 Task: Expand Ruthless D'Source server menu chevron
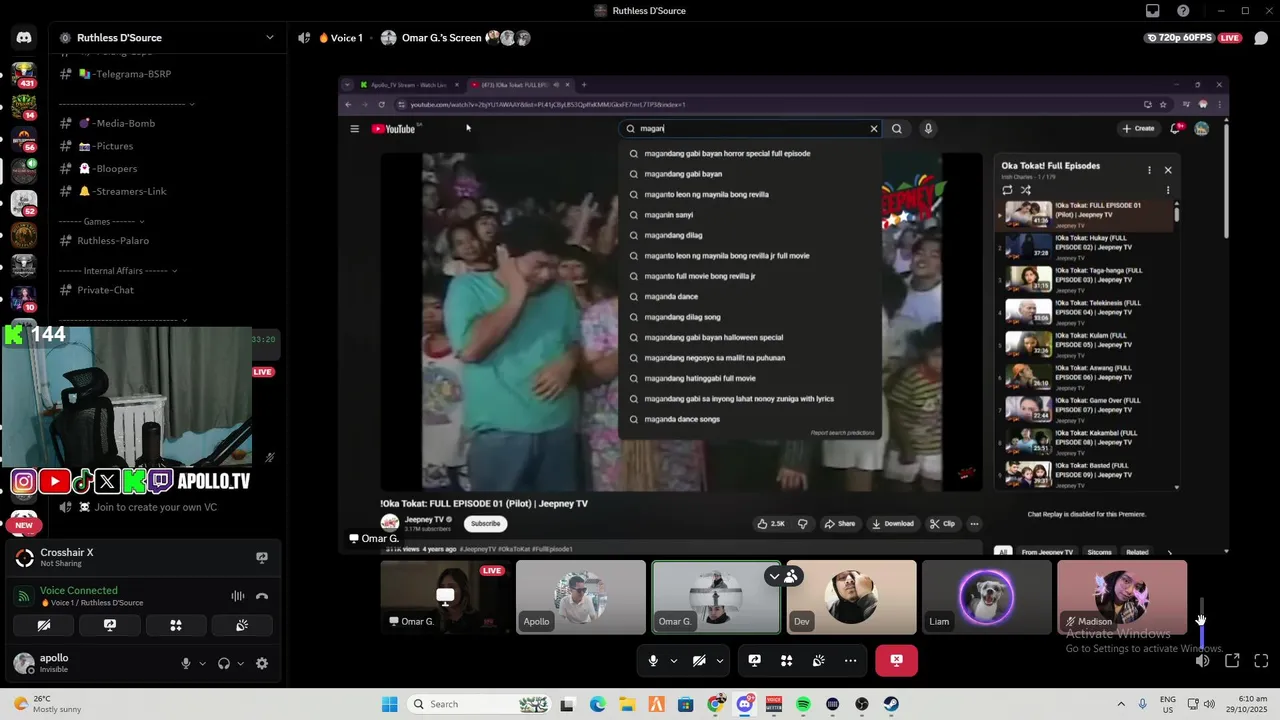(x=269, y=38)
